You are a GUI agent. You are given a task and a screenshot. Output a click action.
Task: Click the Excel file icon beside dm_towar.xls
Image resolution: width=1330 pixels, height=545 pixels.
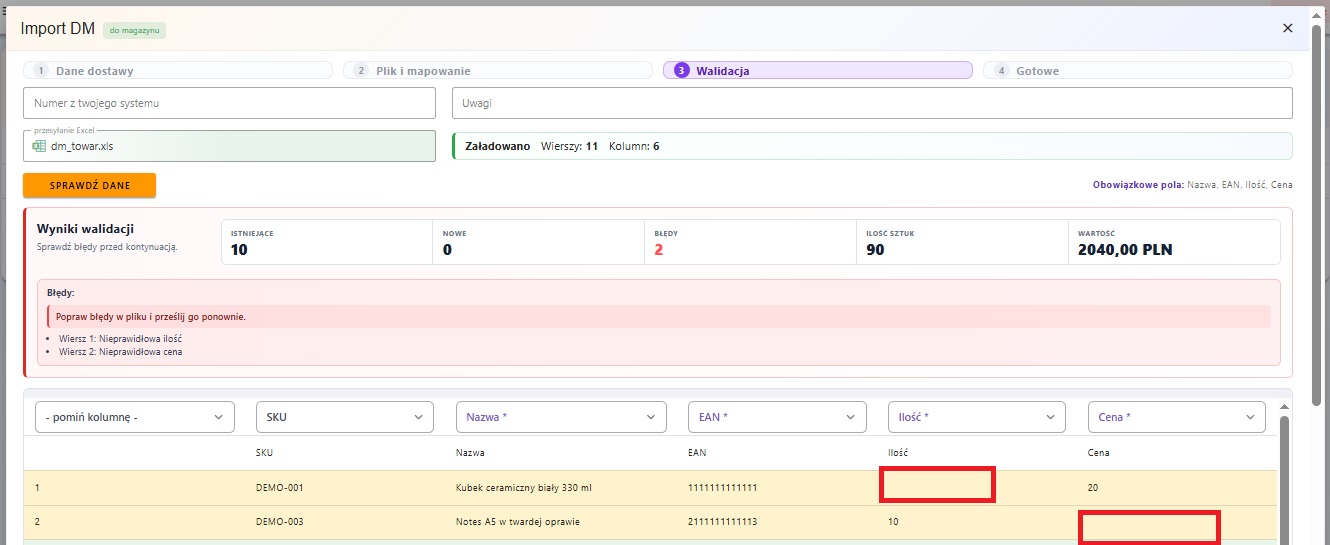(39, 146)
